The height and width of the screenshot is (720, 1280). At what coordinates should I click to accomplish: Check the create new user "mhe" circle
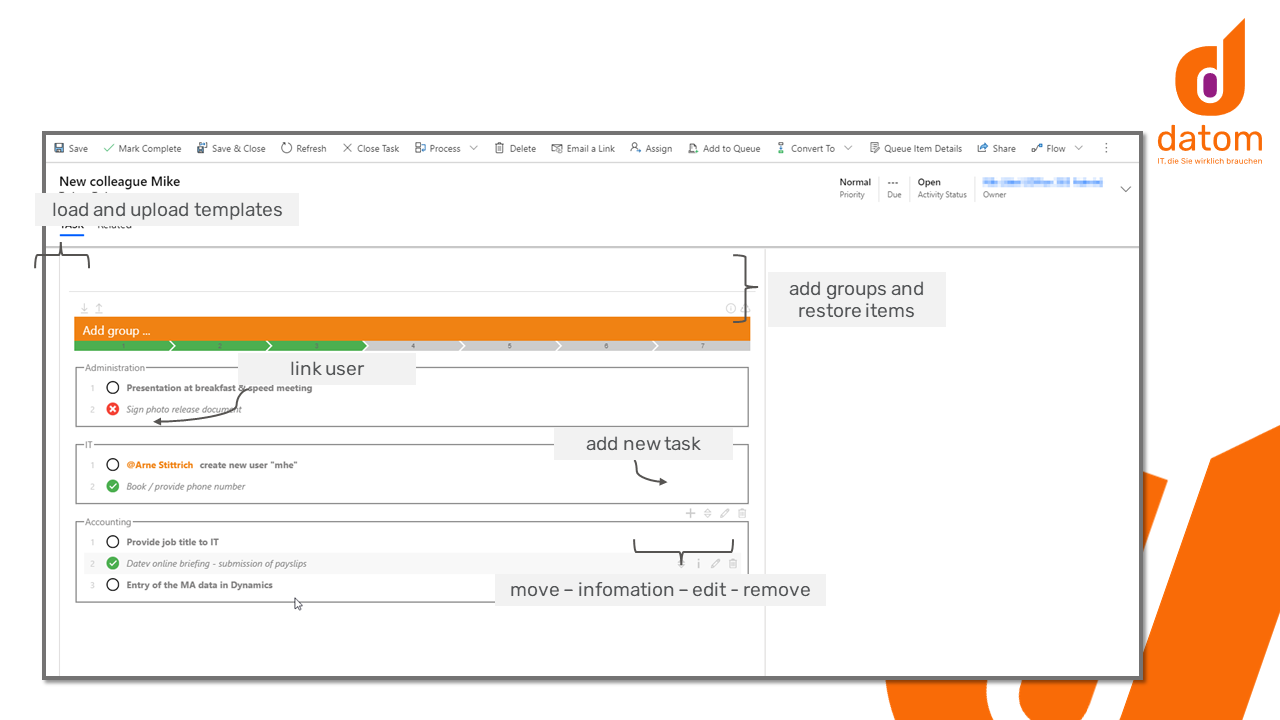pos(113,465)
